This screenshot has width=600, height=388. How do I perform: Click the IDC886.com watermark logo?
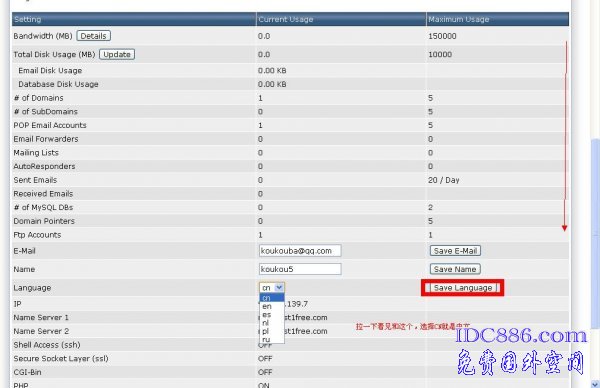520,336
